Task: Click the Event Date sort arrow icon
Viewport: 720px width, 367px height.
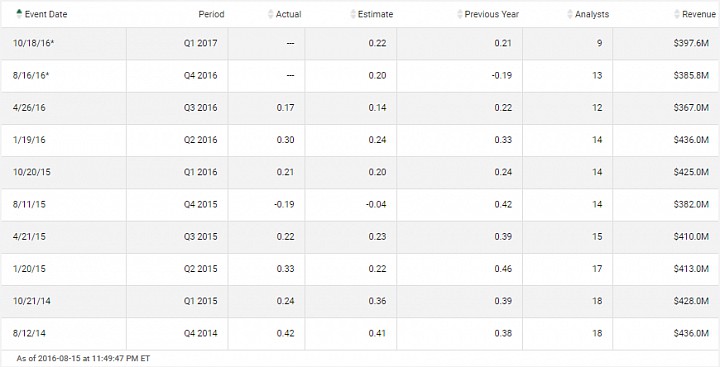Action: (19, 14)
